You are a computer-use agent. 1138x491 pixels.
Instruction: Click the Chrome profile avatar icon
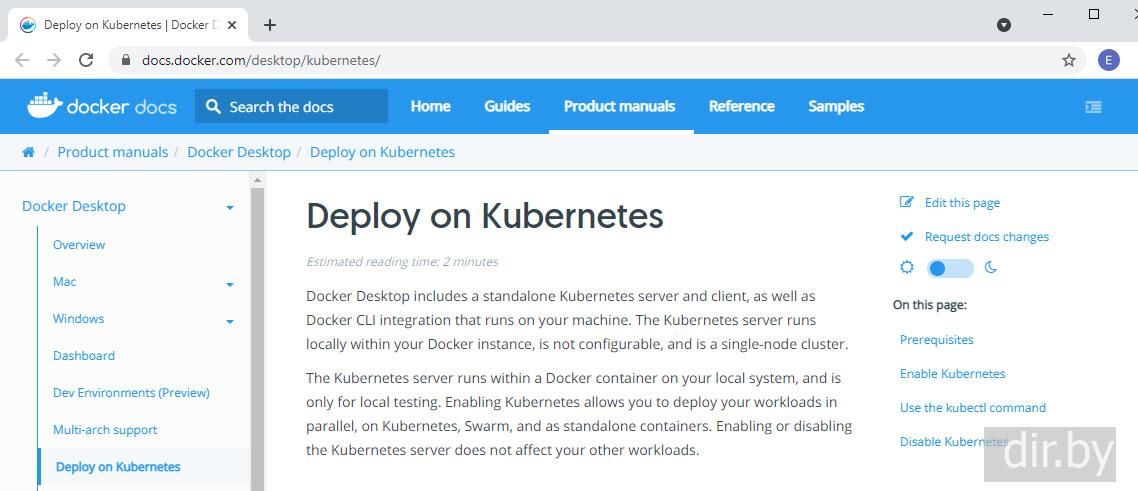coord(1108,60)
